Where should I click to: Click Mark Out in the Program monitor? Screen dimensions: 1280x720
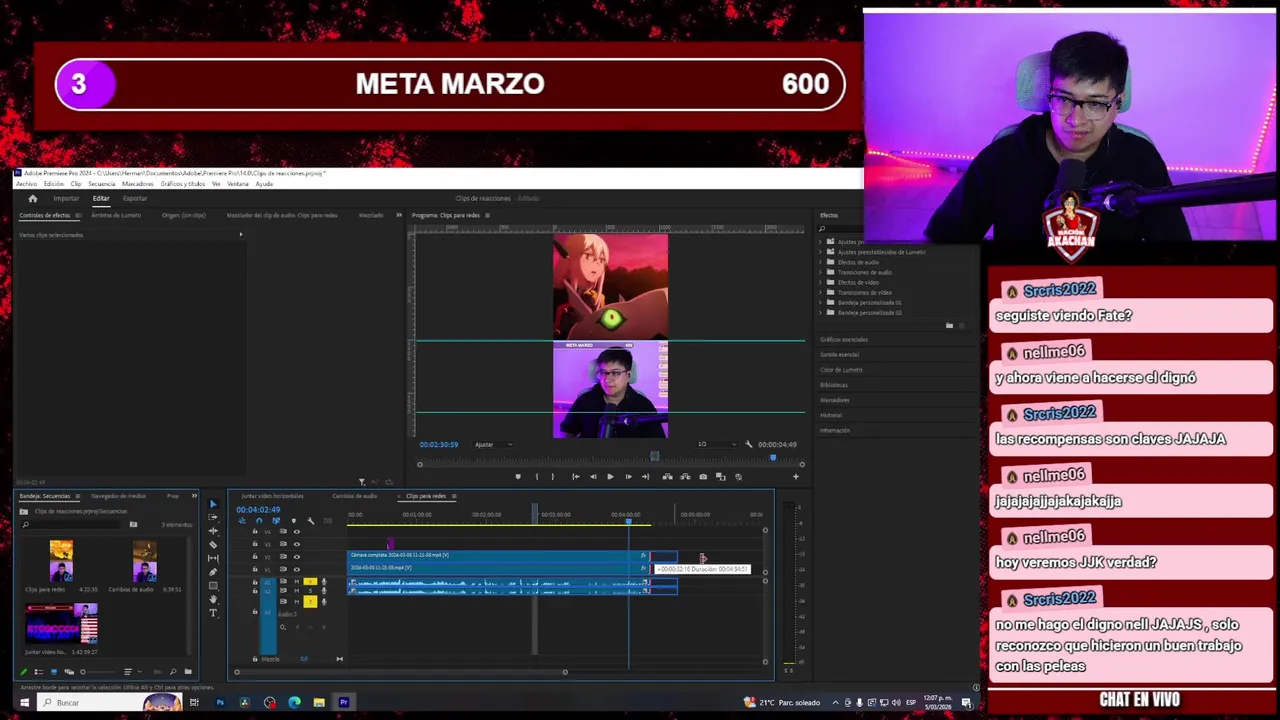pos(553,477)
